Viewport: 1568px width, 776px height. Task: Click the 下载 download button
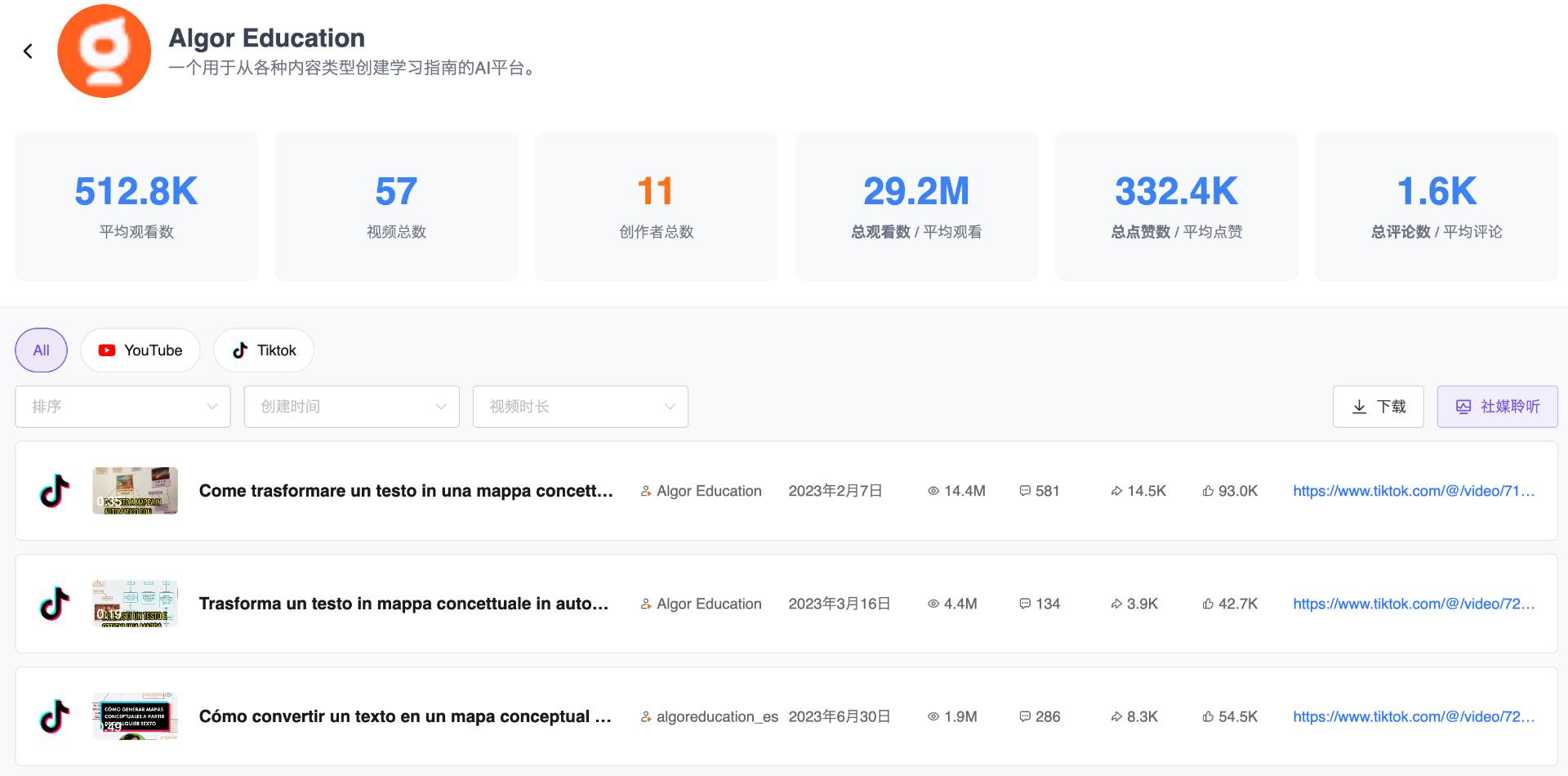click(x=1379, y=407)
